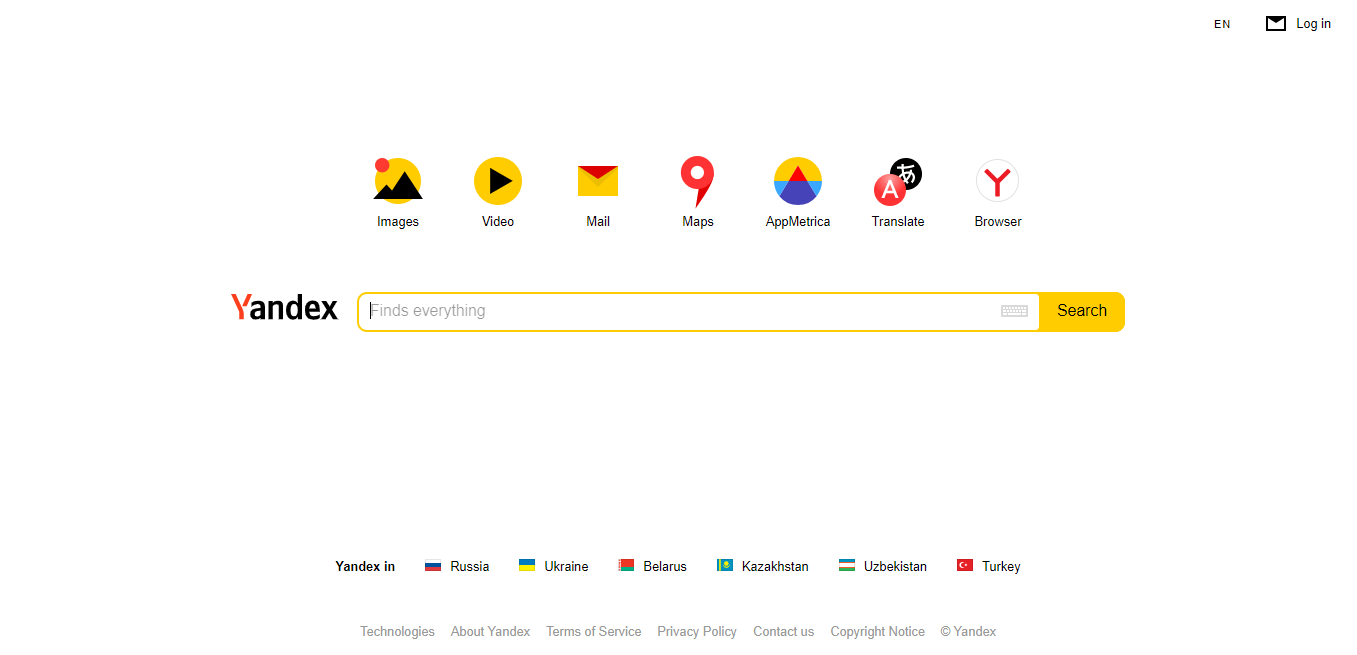Open the Privacy Policy link
The height and width of the screenshot is (655, 1357).
coord(697,631)
